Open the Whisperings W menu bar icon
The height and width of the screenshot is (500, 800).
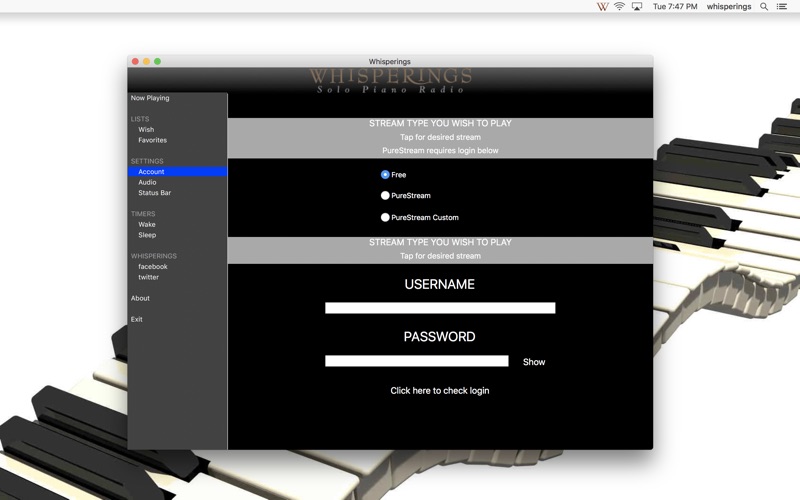(x=603, y=7)
